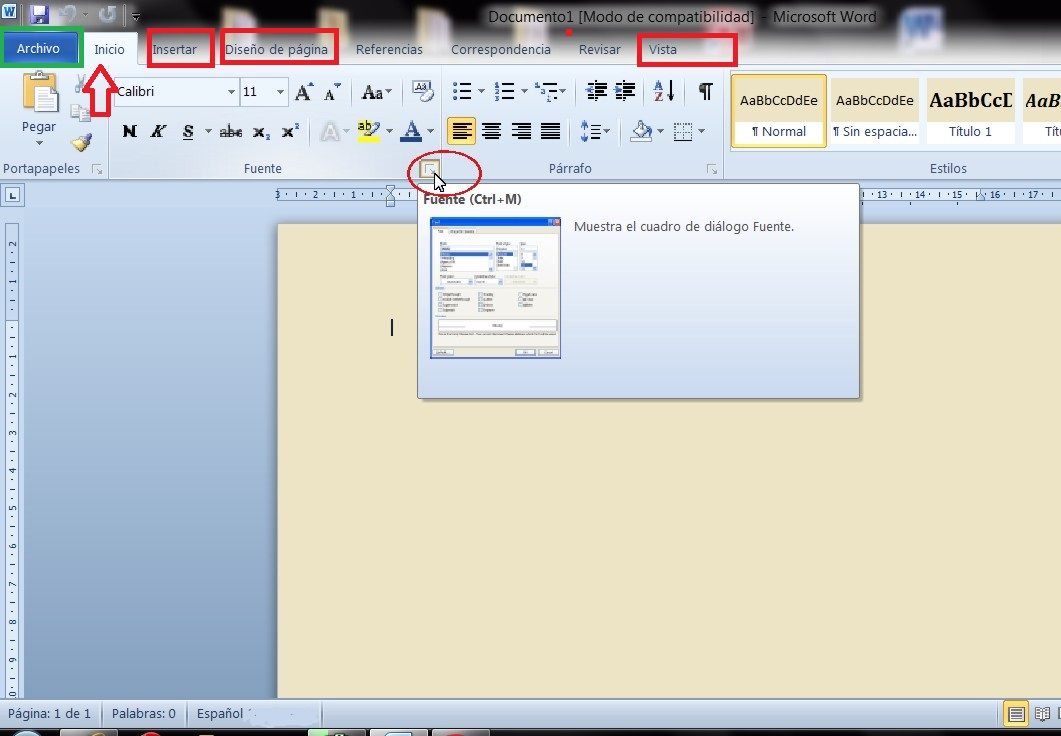Click the Redo icon in quick access
Image resolution: width=1061 pixels, height=736 pixels.
point(108,14)
